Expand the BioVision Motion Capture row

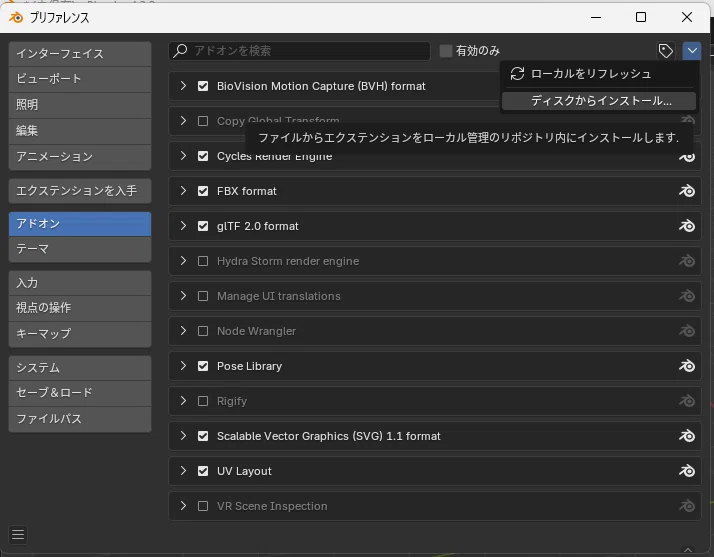click(x=183, y=86)
